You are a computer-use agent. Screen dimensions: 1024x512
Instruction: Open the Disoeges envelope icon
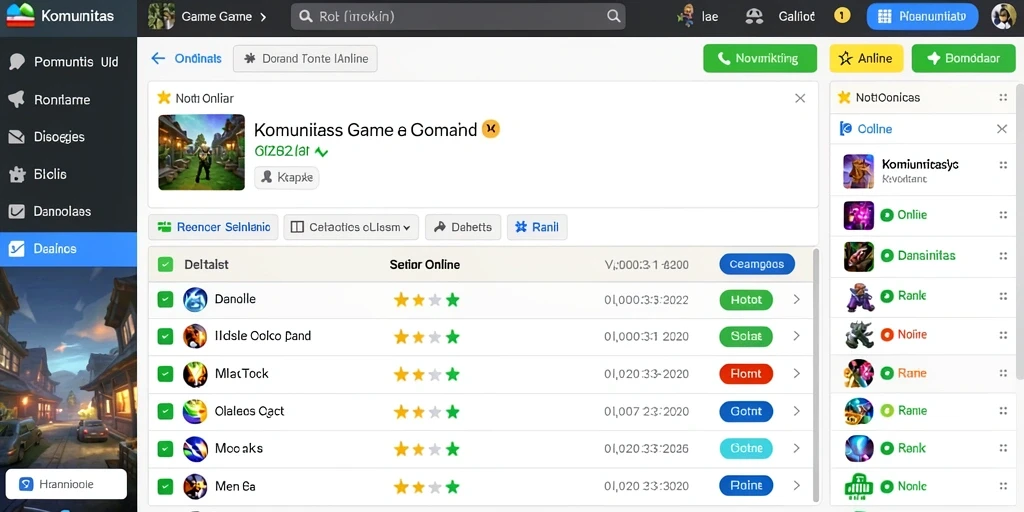16,137
